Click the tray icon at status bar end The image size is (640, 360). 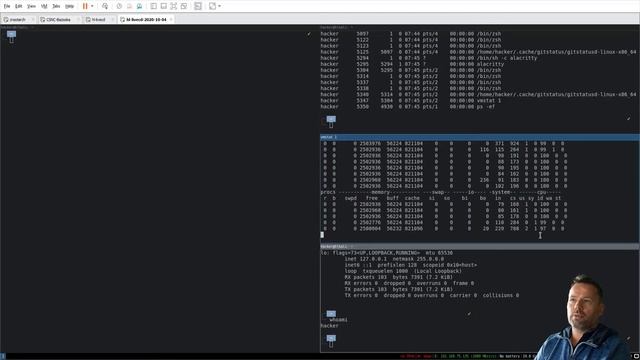pyautogui.click(x=636, y=356)
